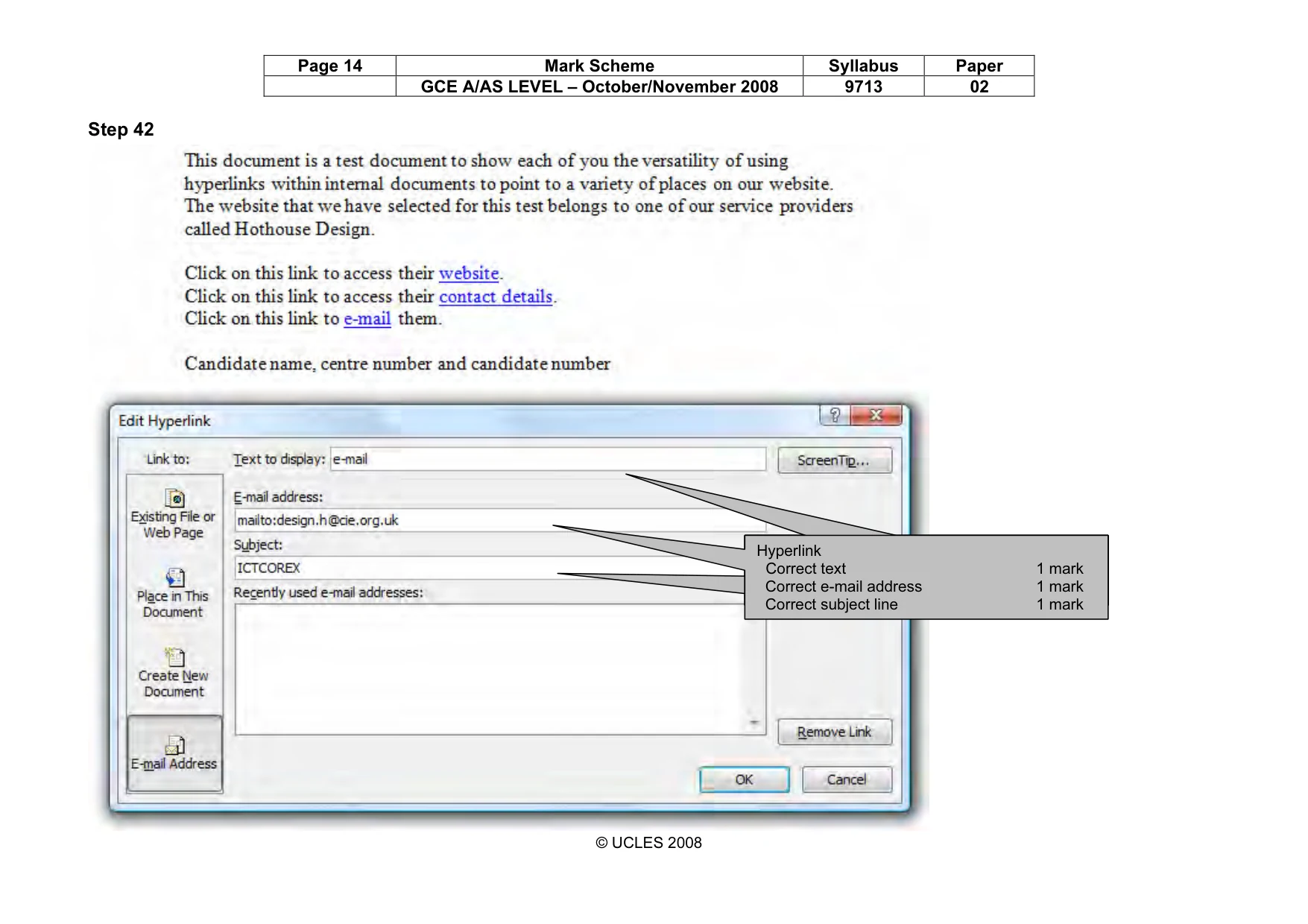Click the 'Edit Hyperlink' dialog title

[x=165, y=421]
